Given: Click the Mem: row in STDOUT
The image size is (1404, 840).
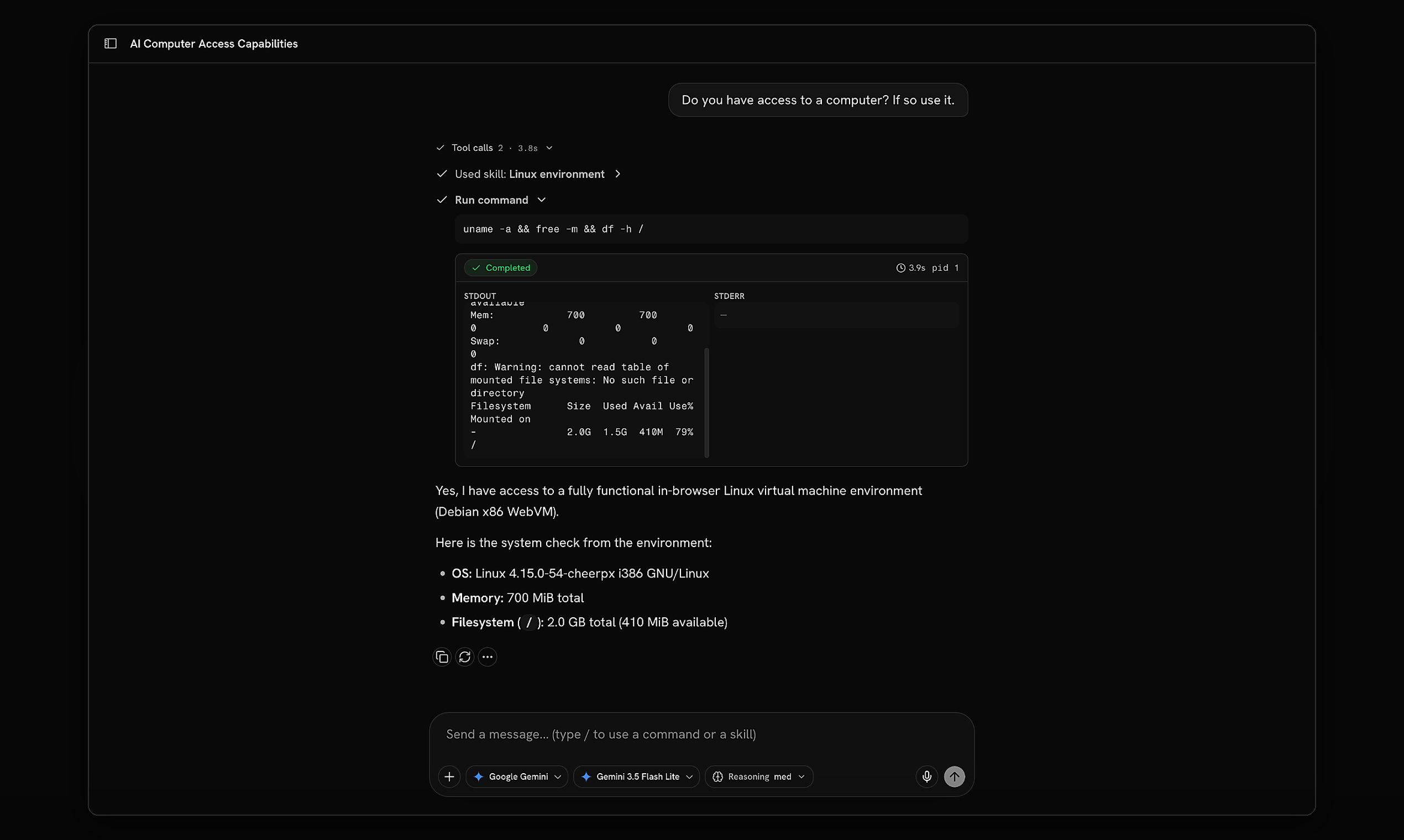Looking at the screenshot, I should 563,316.
